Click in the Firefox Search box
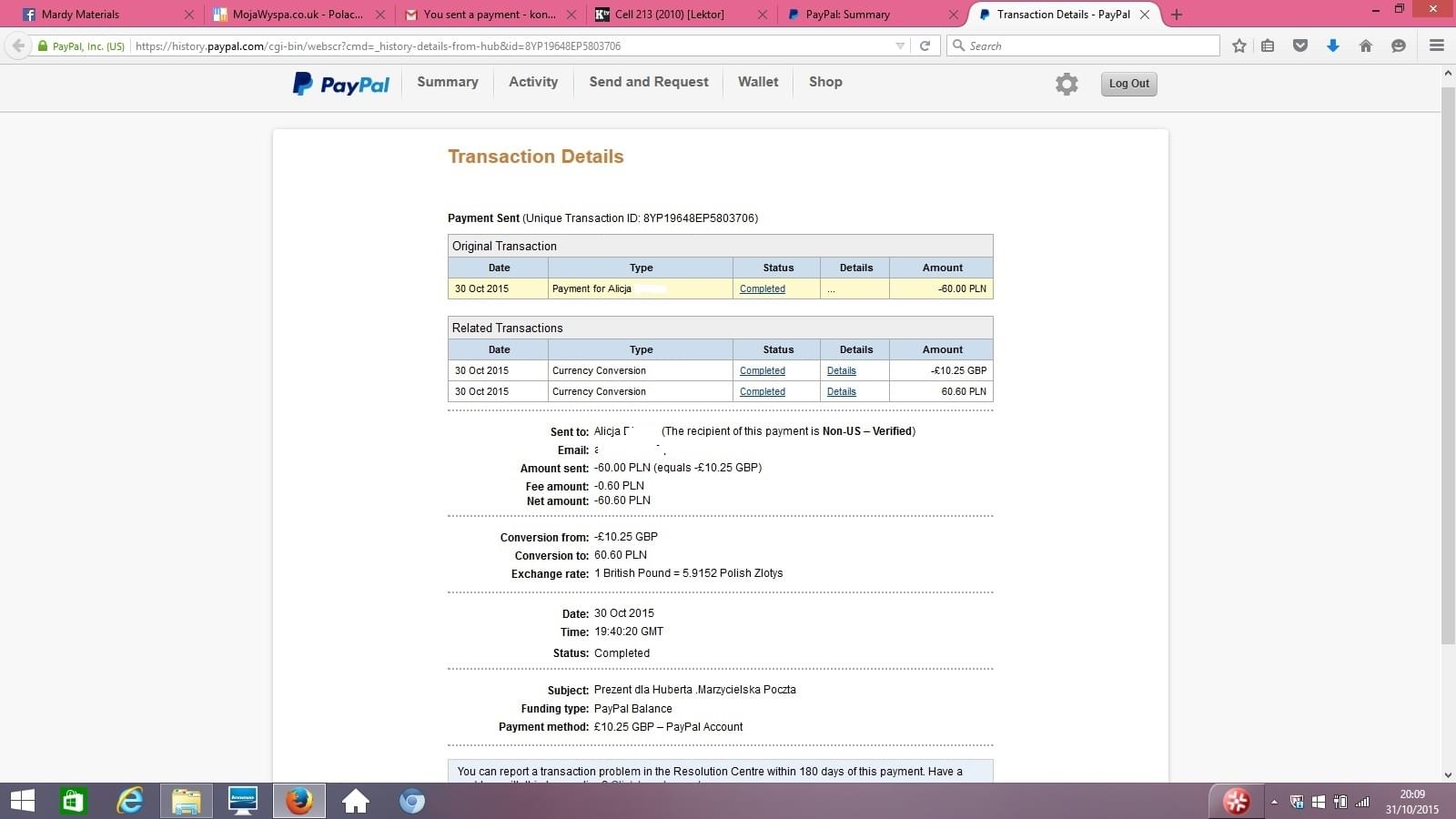 pyautogui.click(x=1083, y=45)
